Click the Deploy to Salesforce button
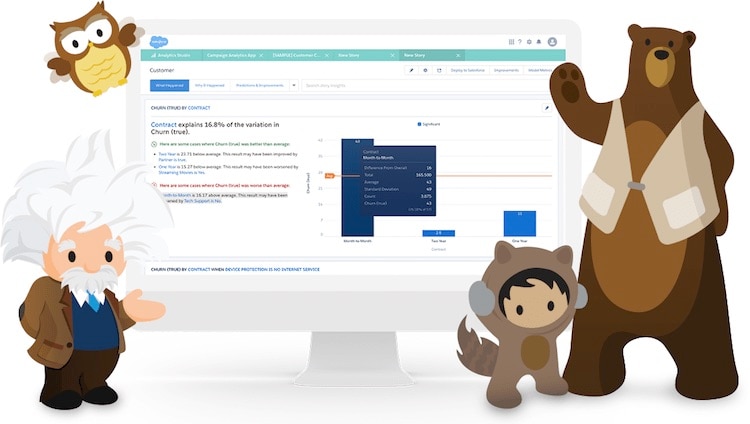 pos(468,71)
